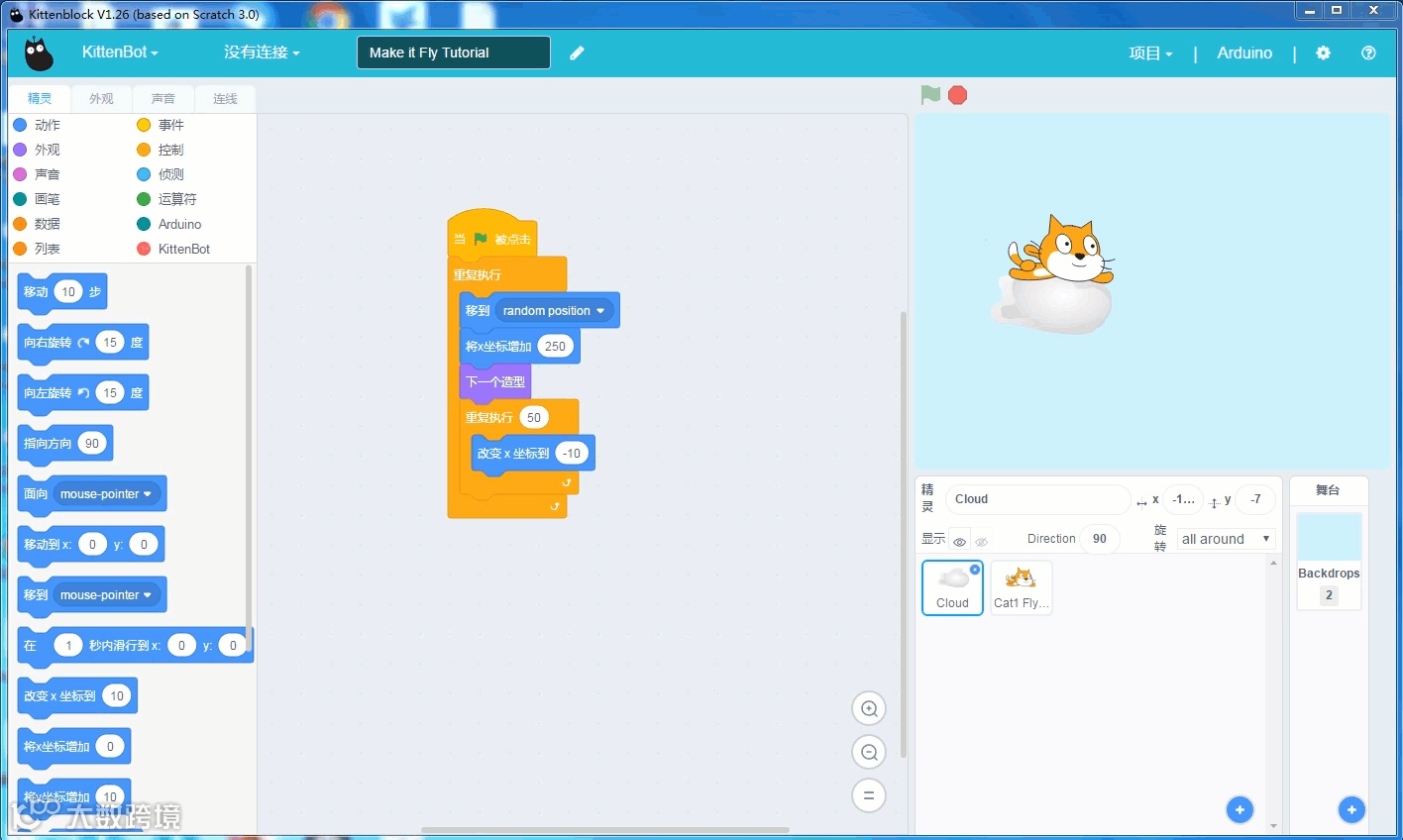The height and width of the screenshot is (840, 1403).
Task: Expand the 旋转 all around dropdown
Action: [1226, 539]
